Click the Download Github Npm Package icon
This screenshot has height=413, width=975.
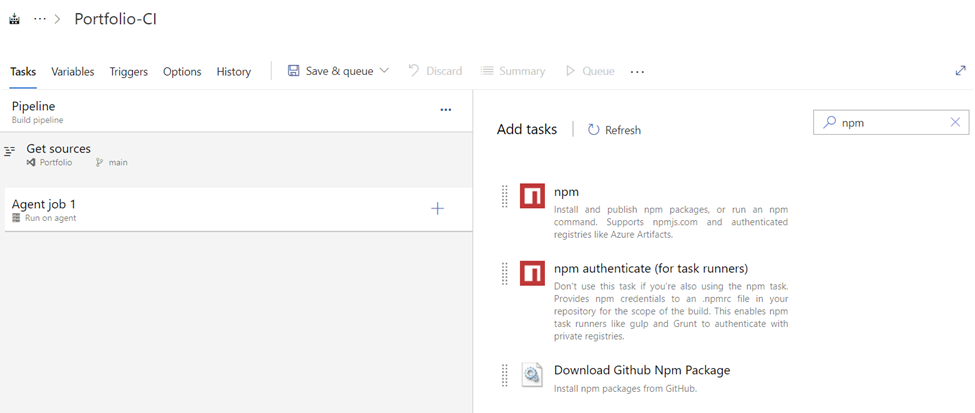pos(532,375)
